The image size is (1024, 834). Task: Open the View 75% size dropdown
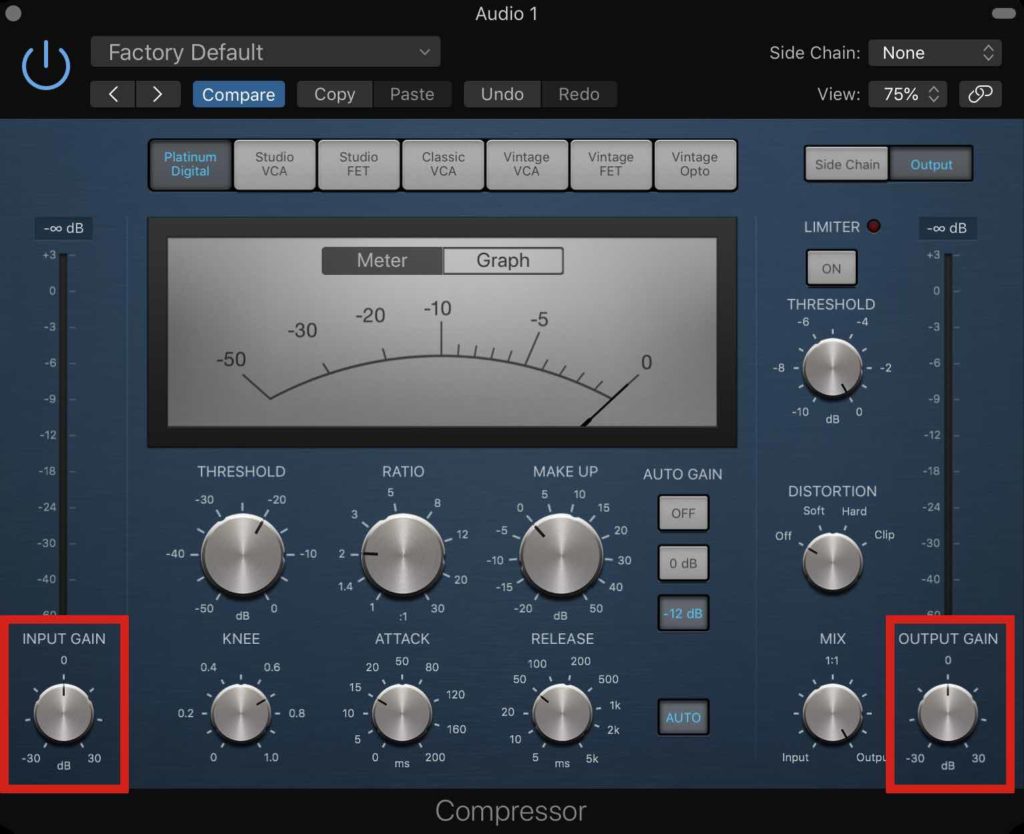(x=907, y=94)
